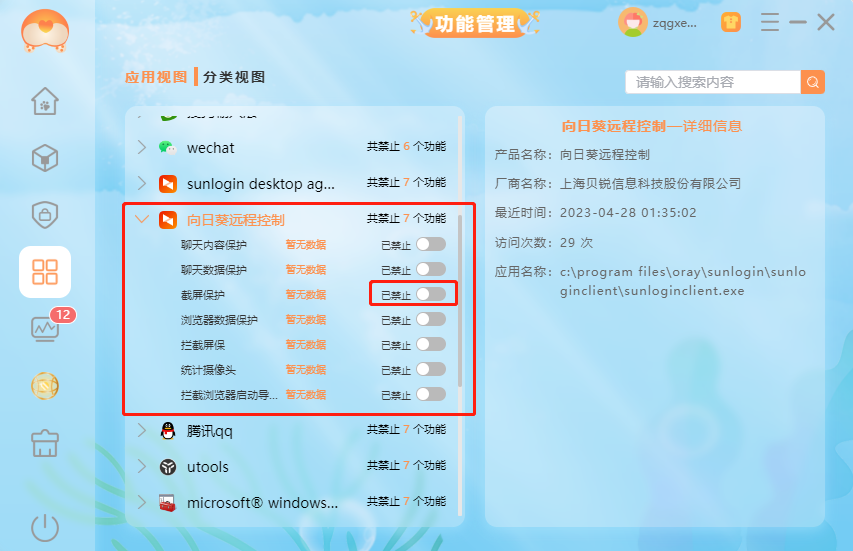Toggle the 聊天数据保护 switch
This screenshot has height=551, width=853.
pyautogui.click(x=431, y=269)
